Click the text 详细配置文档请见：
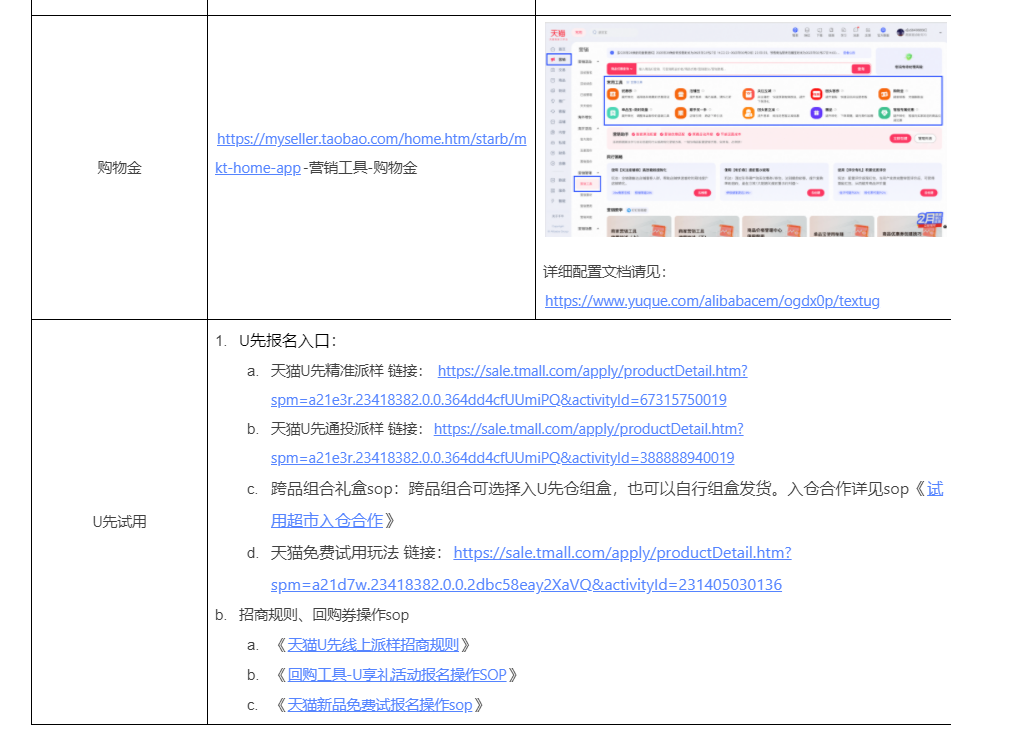Screen dimensions: 1018x738 coord(604,272)
